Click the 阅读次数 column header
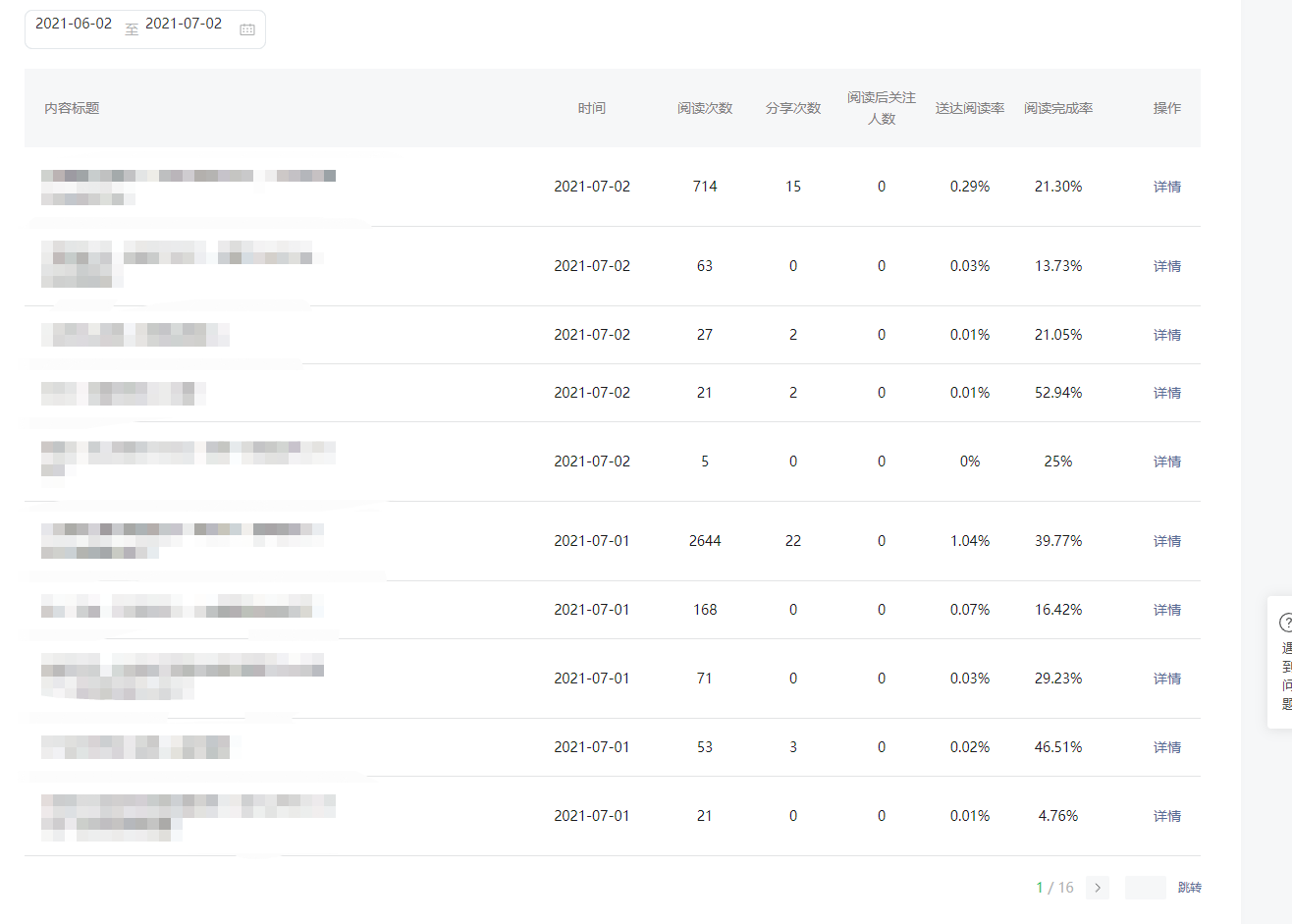The width and height of the screenshot is (1292, 924). (705, 108)
